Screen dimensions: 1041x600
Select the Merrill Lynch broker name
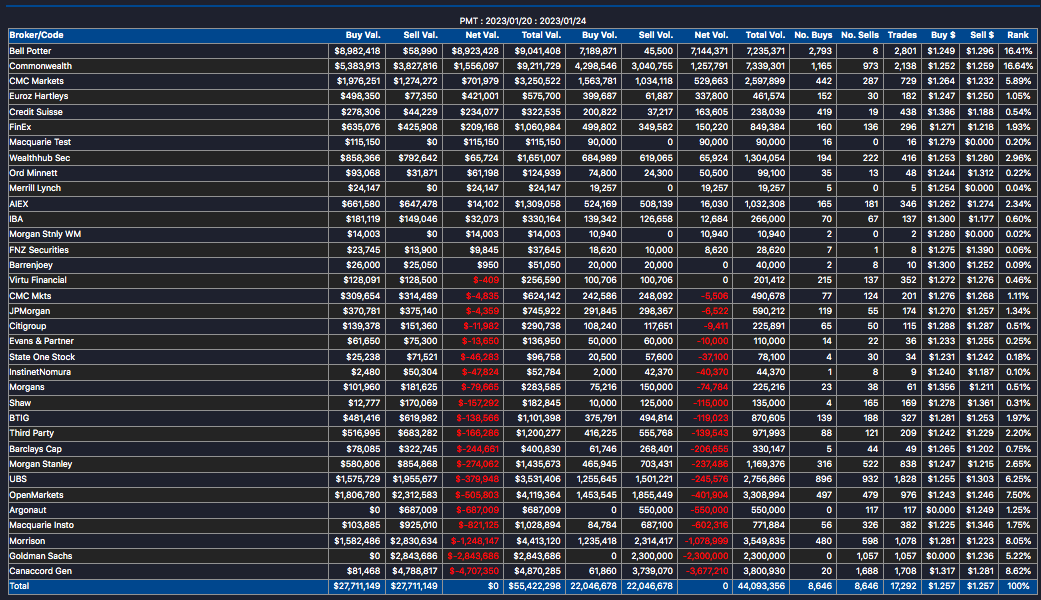(35, 188)
